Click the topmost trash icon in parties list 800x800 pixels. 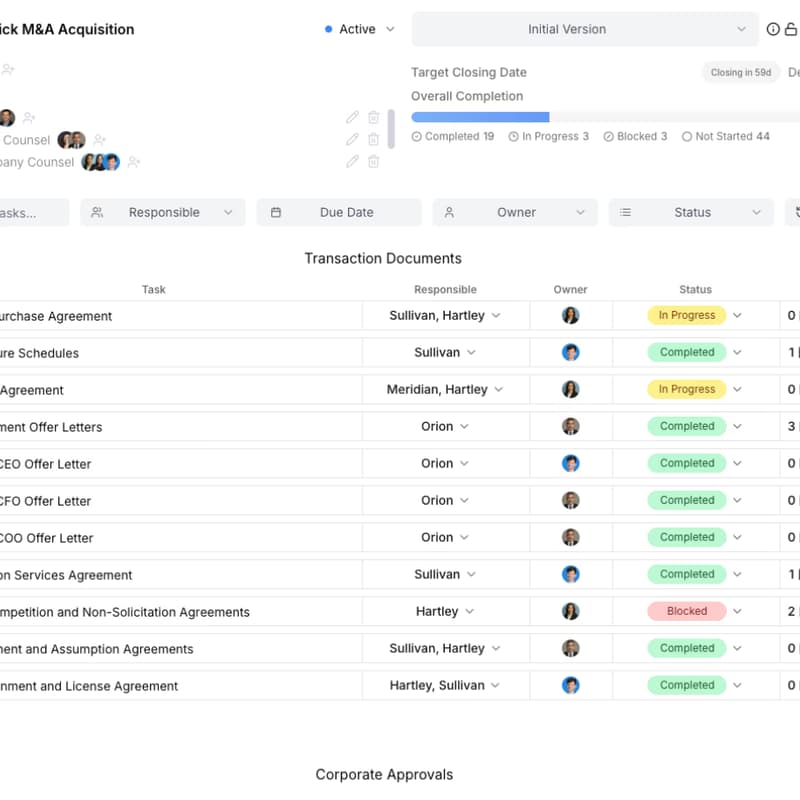(x=373, y=117)
